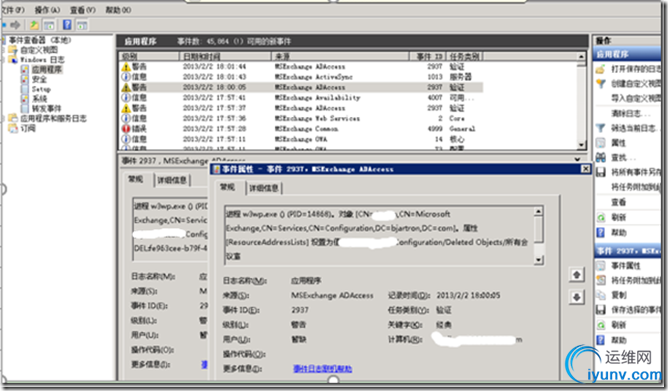Toggle the show/hide action pane toolbar icon
This screenshot has width=668, height=391.
82,25
